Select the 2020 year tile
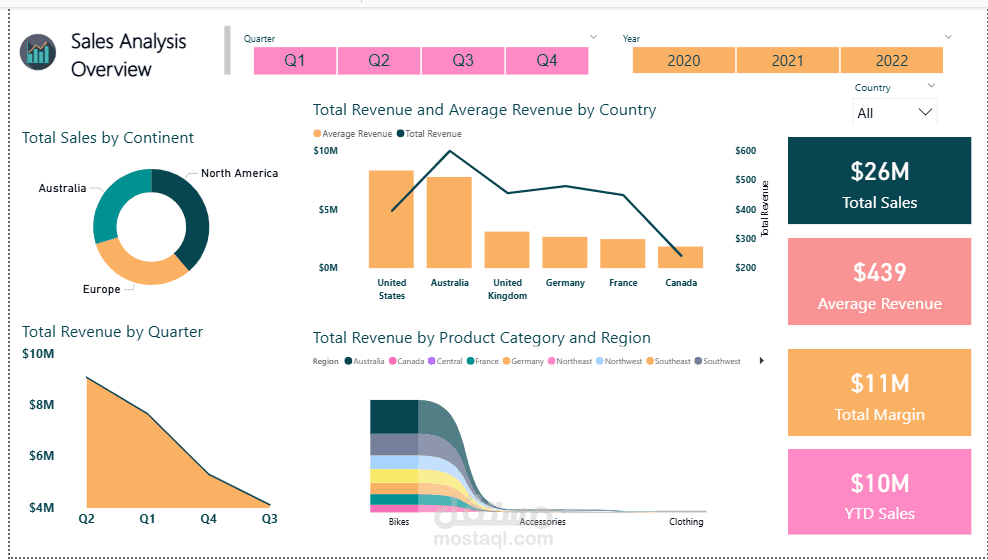Image resolution: width=988 pixels, height=560 pixels. click(684, 60)
